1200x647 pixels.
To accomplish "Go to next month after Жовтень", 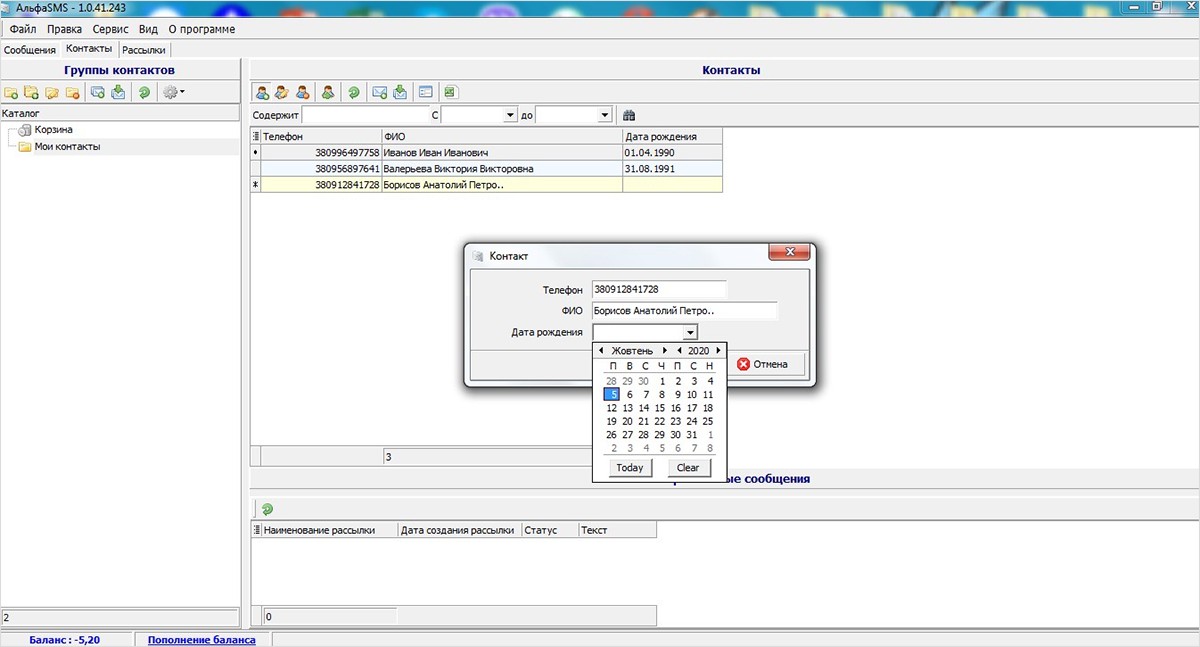I will [x=665, y=351].
